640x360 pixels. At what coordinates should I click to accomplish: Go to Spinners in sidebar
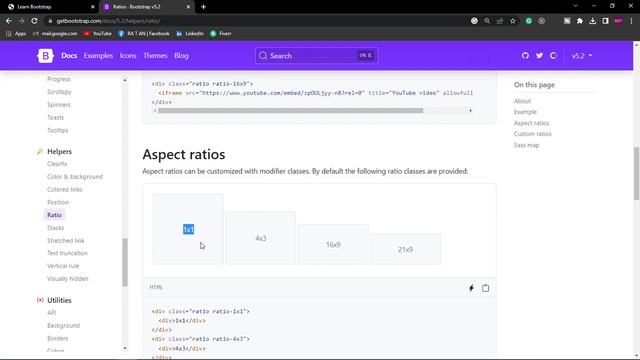point(59,104)
